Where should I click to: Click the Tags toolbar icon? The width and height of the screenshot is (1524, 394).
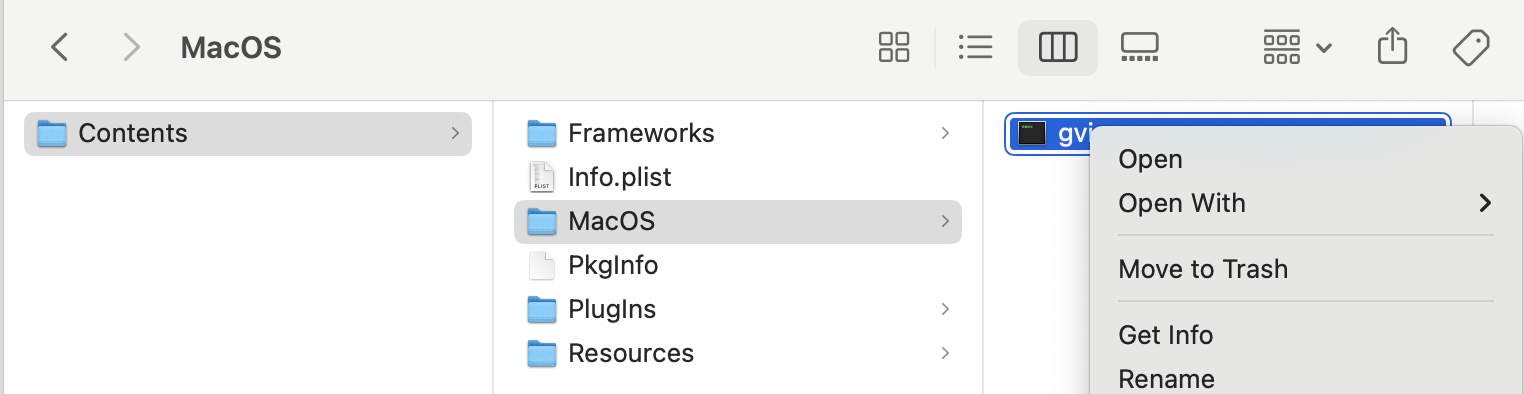coord(1471,47)
